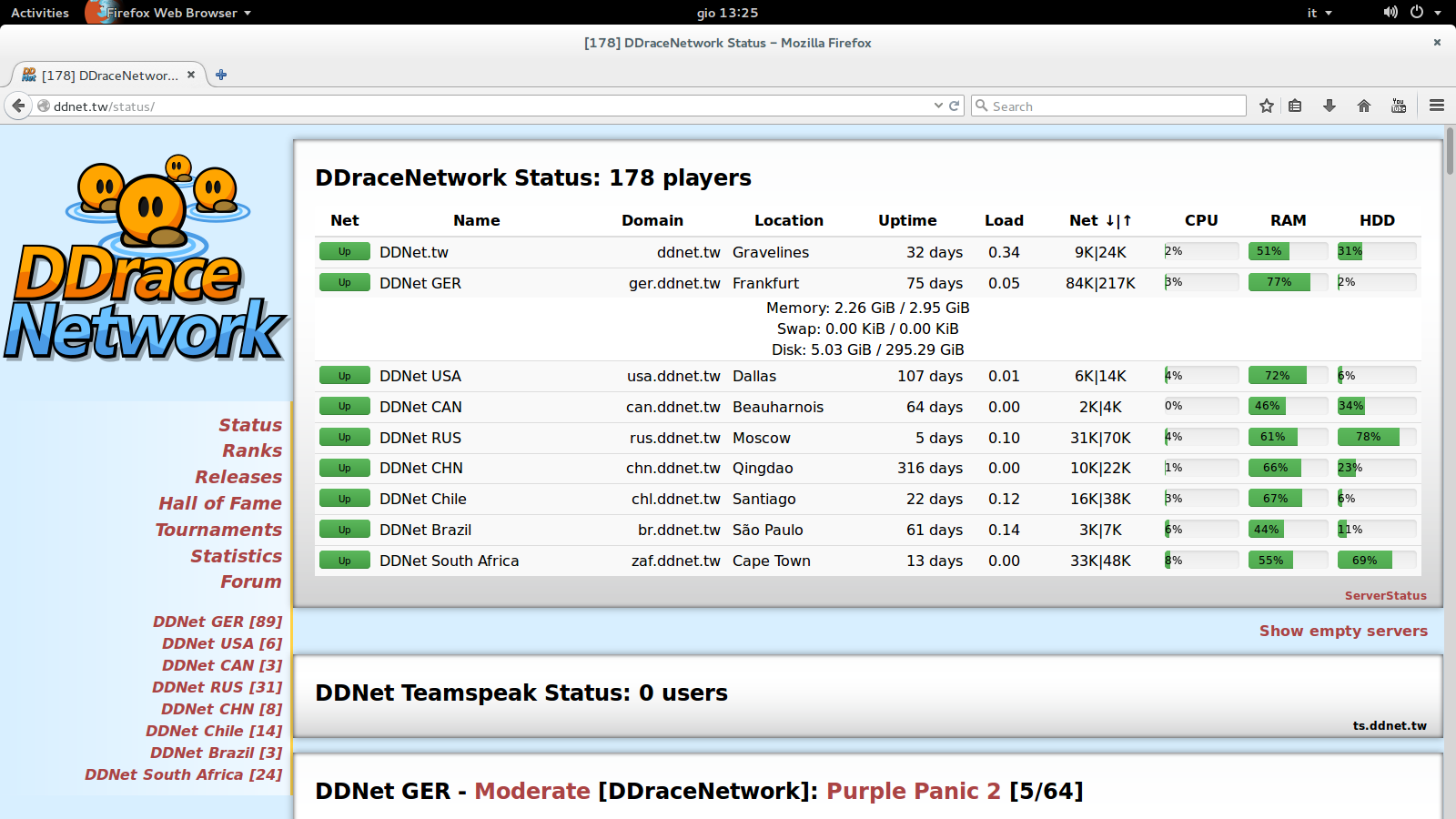The image size is (1456, 819).
Task: Open the Firefox hamburger menu
Action: coord(1437,106)
